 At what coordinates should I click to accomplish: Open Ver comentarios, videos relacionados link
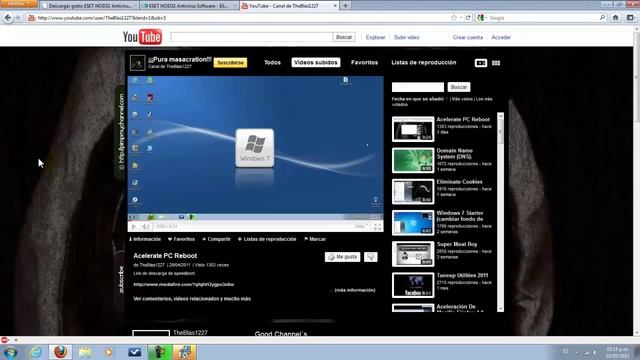pyautogui.click(x=192, y=299)
